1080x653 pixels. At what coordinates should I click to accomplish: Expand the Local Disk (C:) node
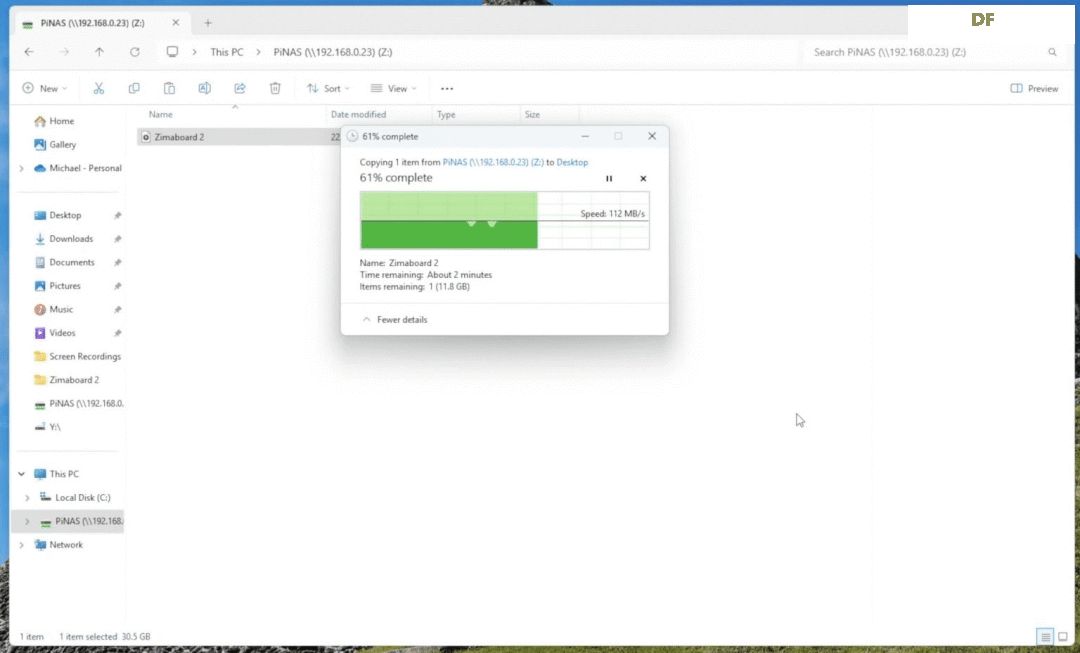[x=27, y=497]
